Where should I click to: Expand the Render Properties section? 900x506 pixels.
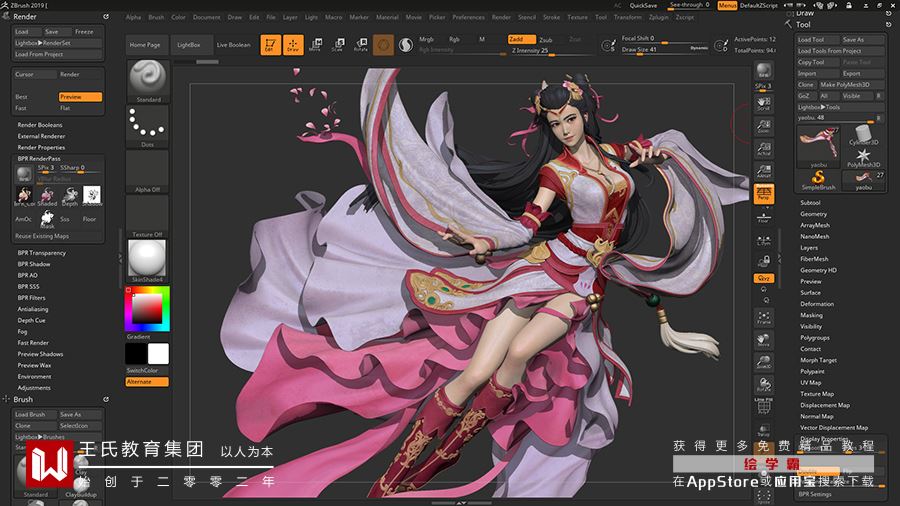pyautogui.click(x=41, y=147)
